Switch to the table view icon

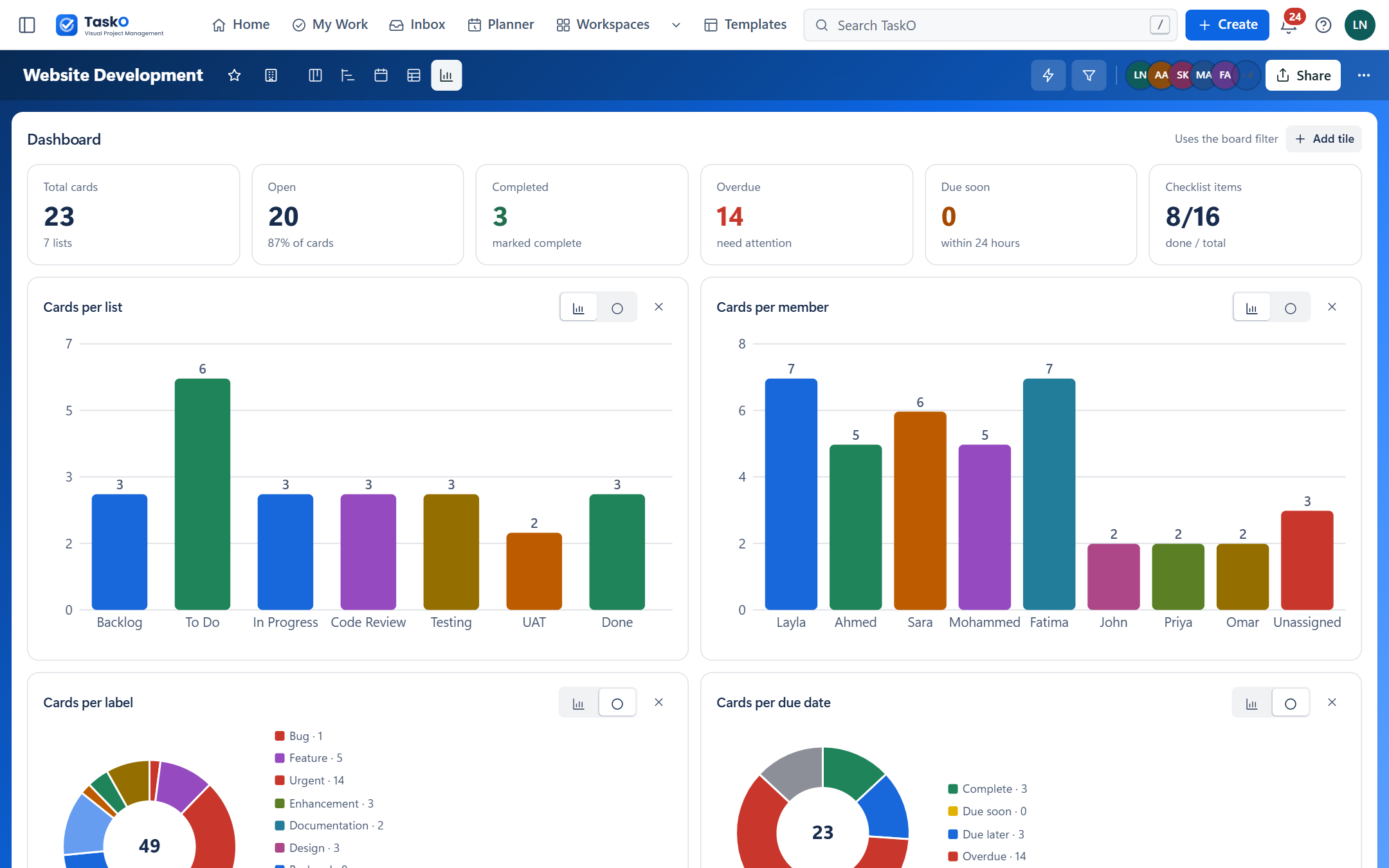413,75
